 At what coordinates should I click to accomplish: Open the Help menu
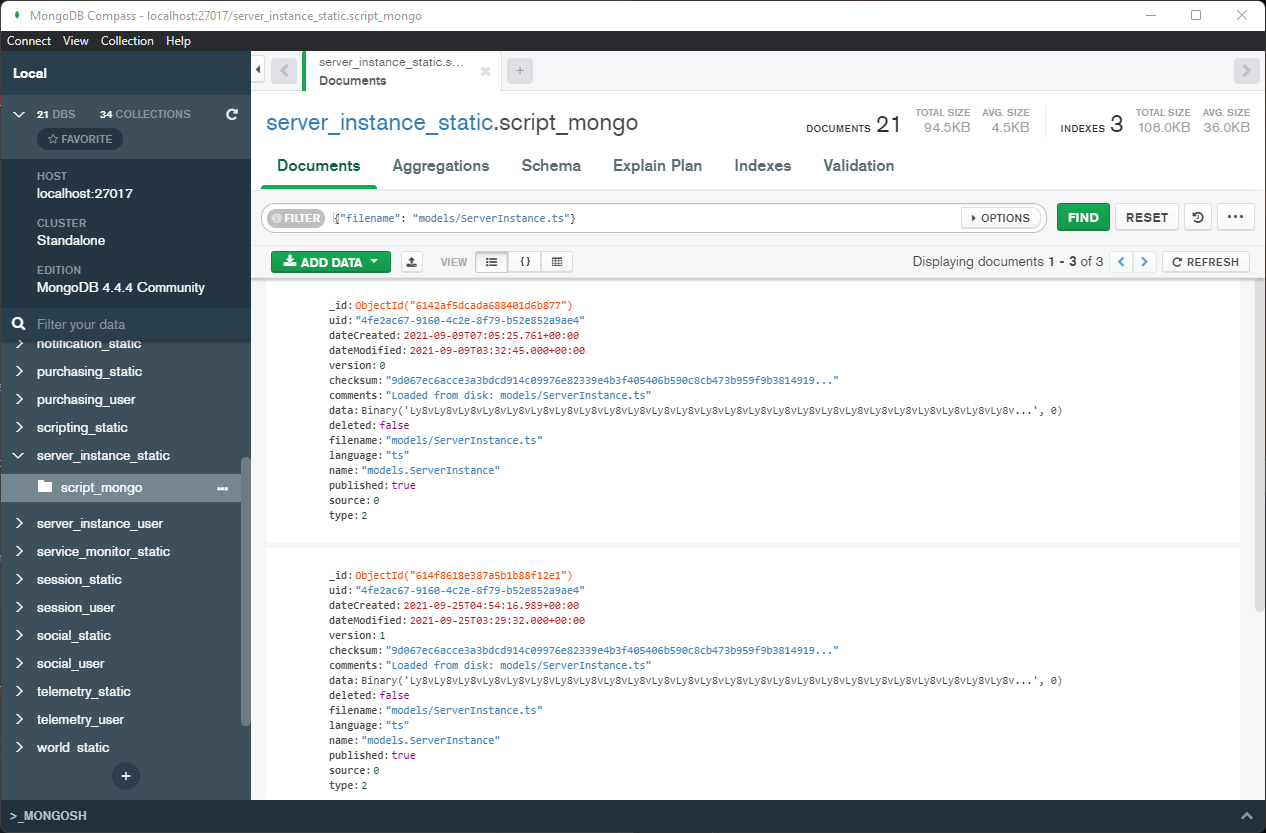tap(178, 41)
